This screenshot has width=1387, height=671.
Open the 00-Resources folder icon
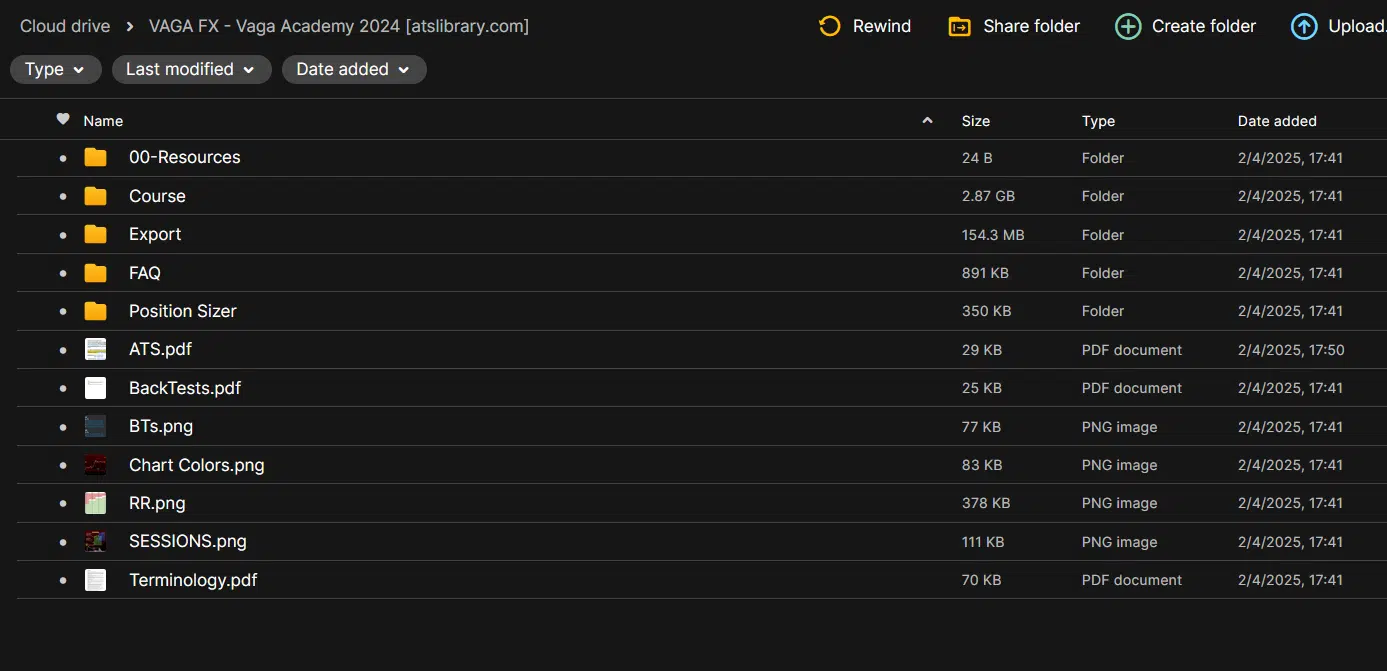[95, 158]
